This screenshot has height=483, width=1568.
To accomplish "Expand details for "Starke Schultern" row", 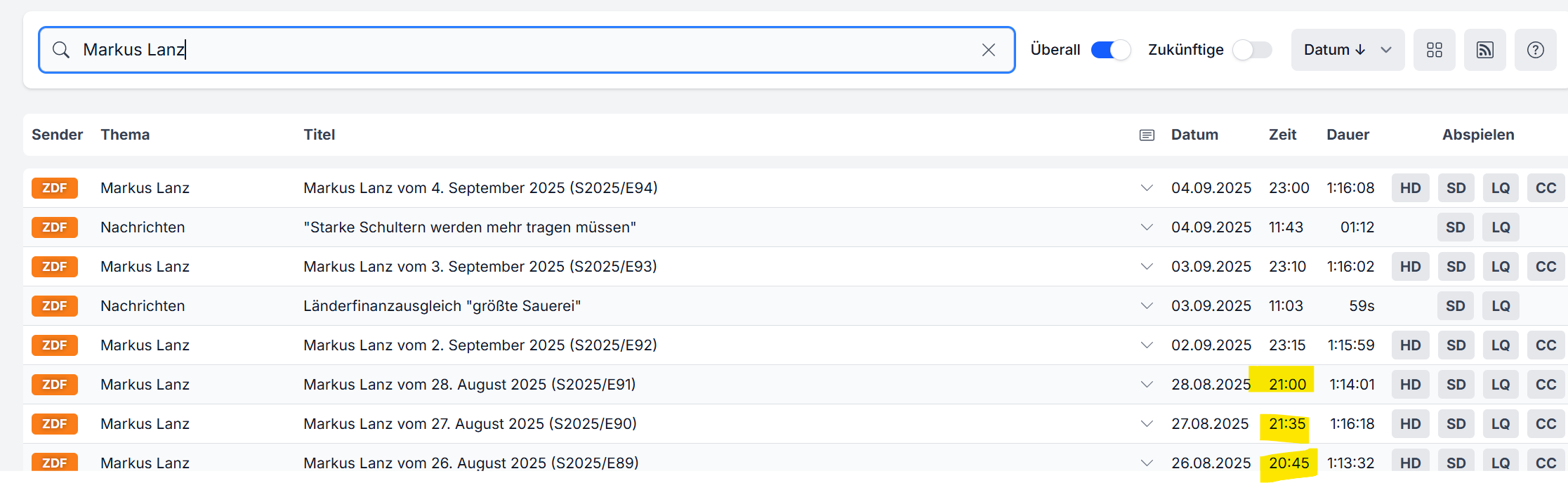I will coord(1147,227).
